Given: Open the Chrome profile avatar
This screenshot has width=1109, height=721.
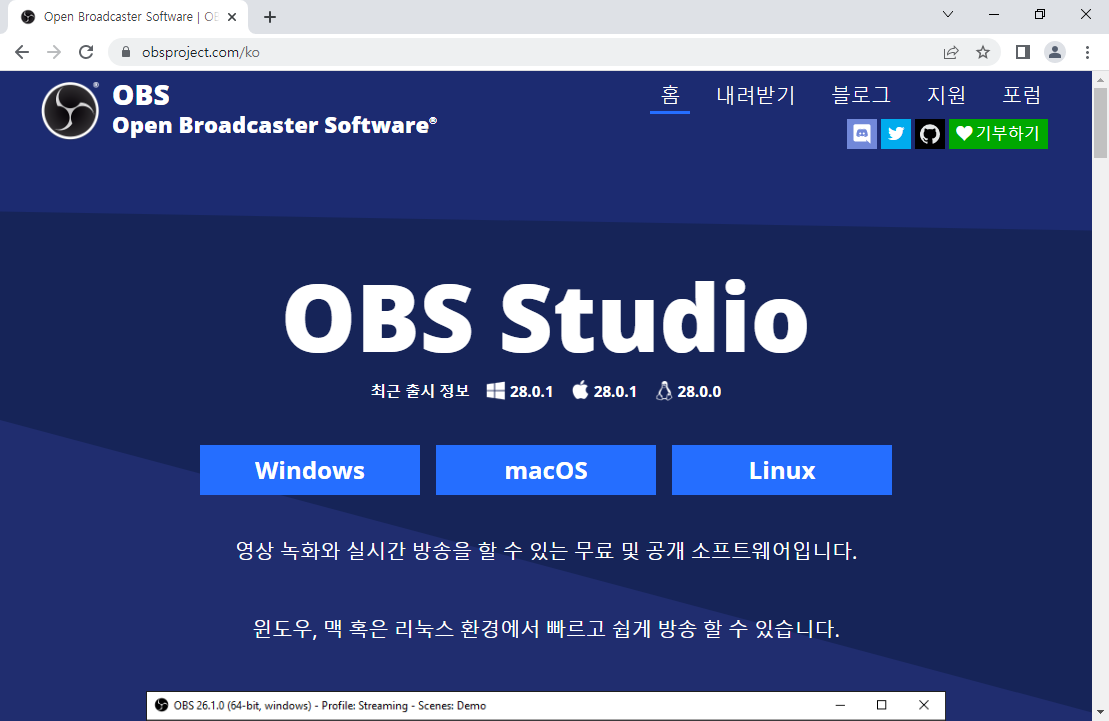Looking at the screenshot, I should (1055, 52).
